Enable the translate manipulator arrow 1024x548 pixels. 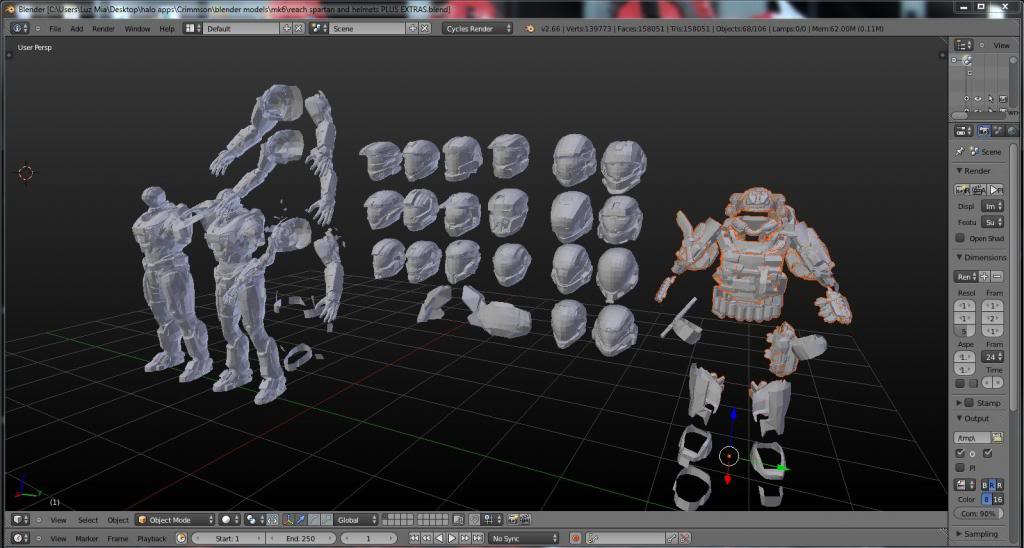point(300,520)
